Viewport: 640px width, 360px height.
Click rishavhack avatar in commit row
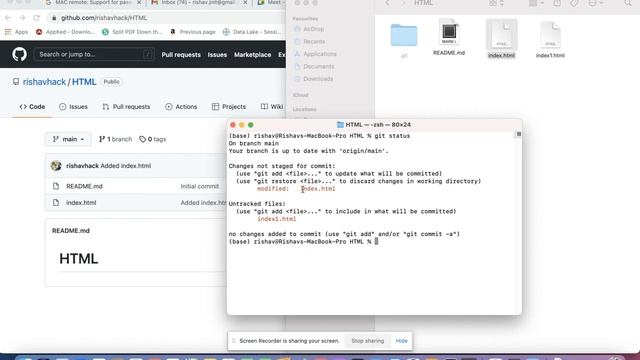tap(56, 166)
